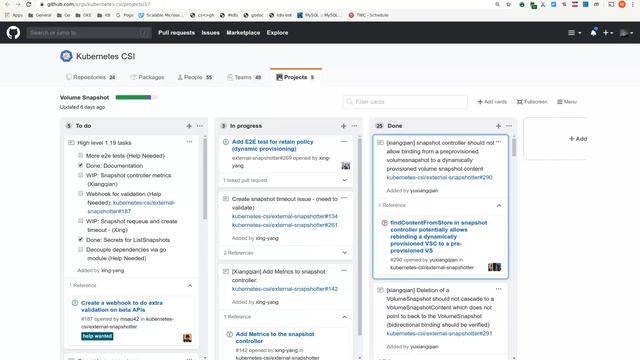Click the help wanted label
640x360 pixels.
click(x=97, y=336)
